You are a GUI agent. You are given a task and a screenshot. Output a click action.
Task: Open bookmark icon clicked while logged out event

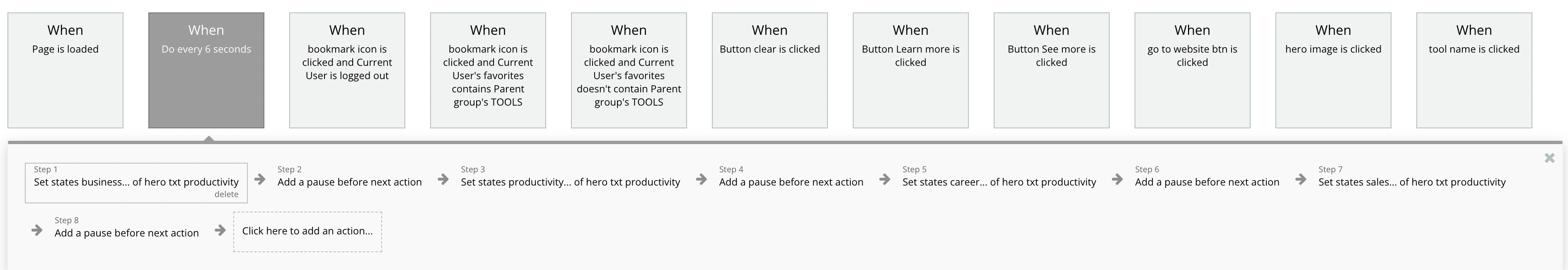(x=347, y=70)
